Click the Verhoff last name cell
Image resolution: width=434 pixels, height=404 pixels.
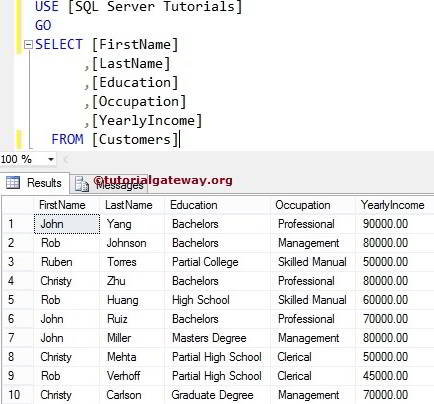pos(132,376)
